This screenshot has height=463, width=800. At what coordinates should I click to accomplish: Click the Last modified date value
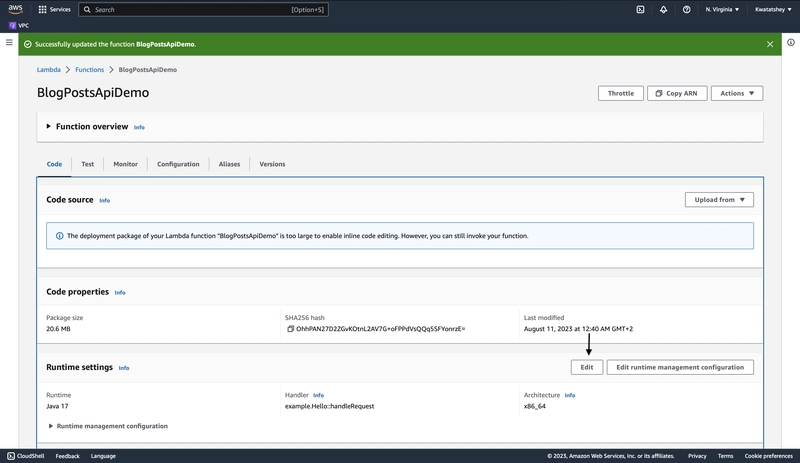pos(578,329)
